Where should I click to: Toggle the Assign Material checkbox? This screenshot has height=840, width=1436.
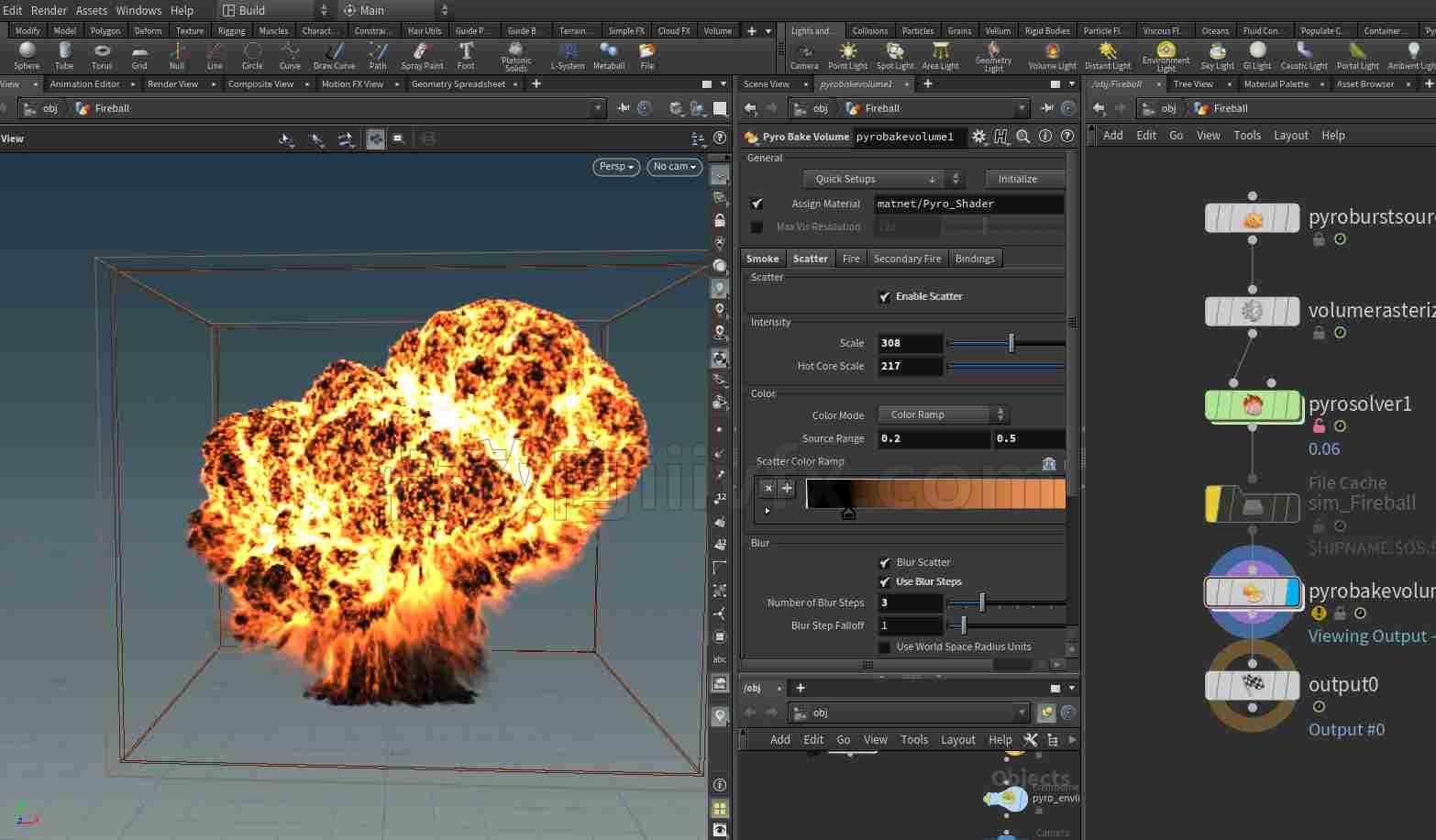(x=757, y=204)
